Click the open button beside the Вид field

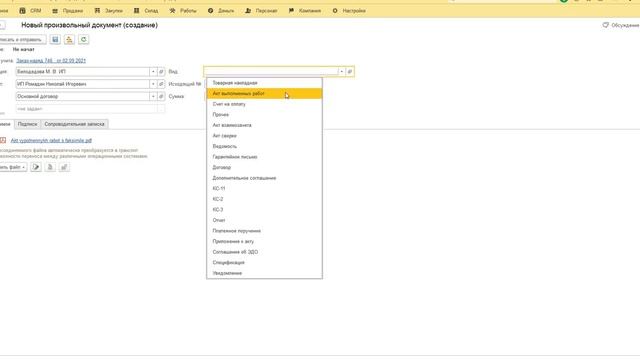350,72
